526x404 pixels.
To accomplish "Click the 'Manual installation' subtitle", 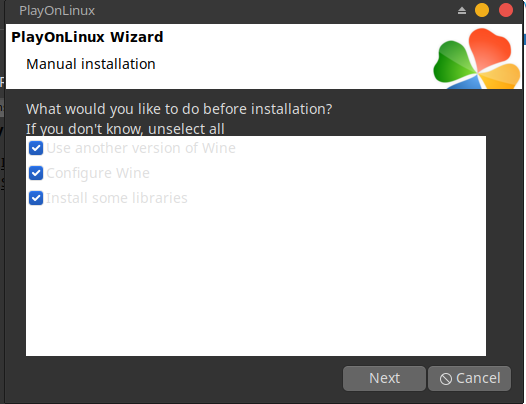I will coord(91,64).
